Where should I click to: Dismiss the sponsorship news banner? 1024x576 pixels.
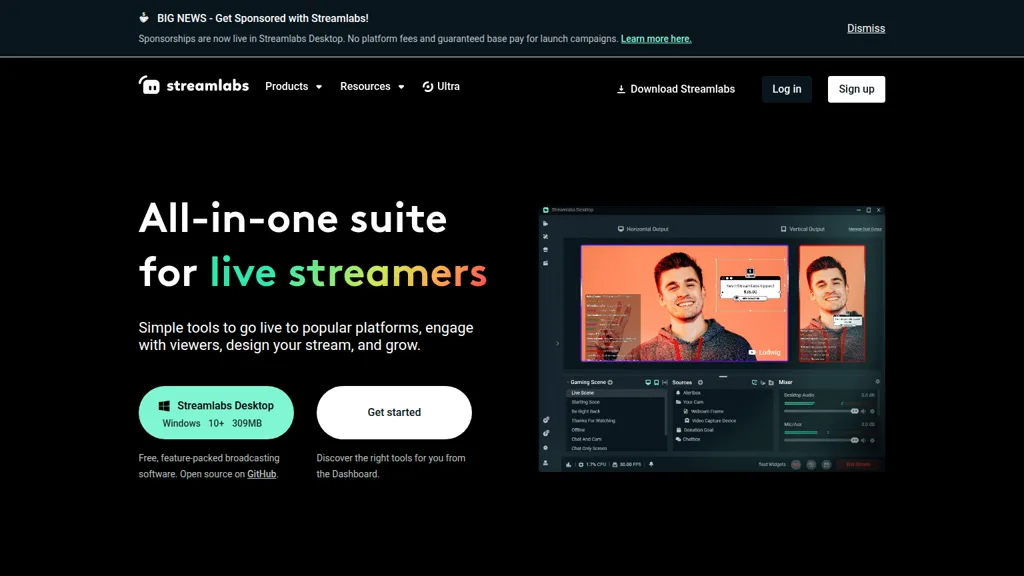coord(866,28)
